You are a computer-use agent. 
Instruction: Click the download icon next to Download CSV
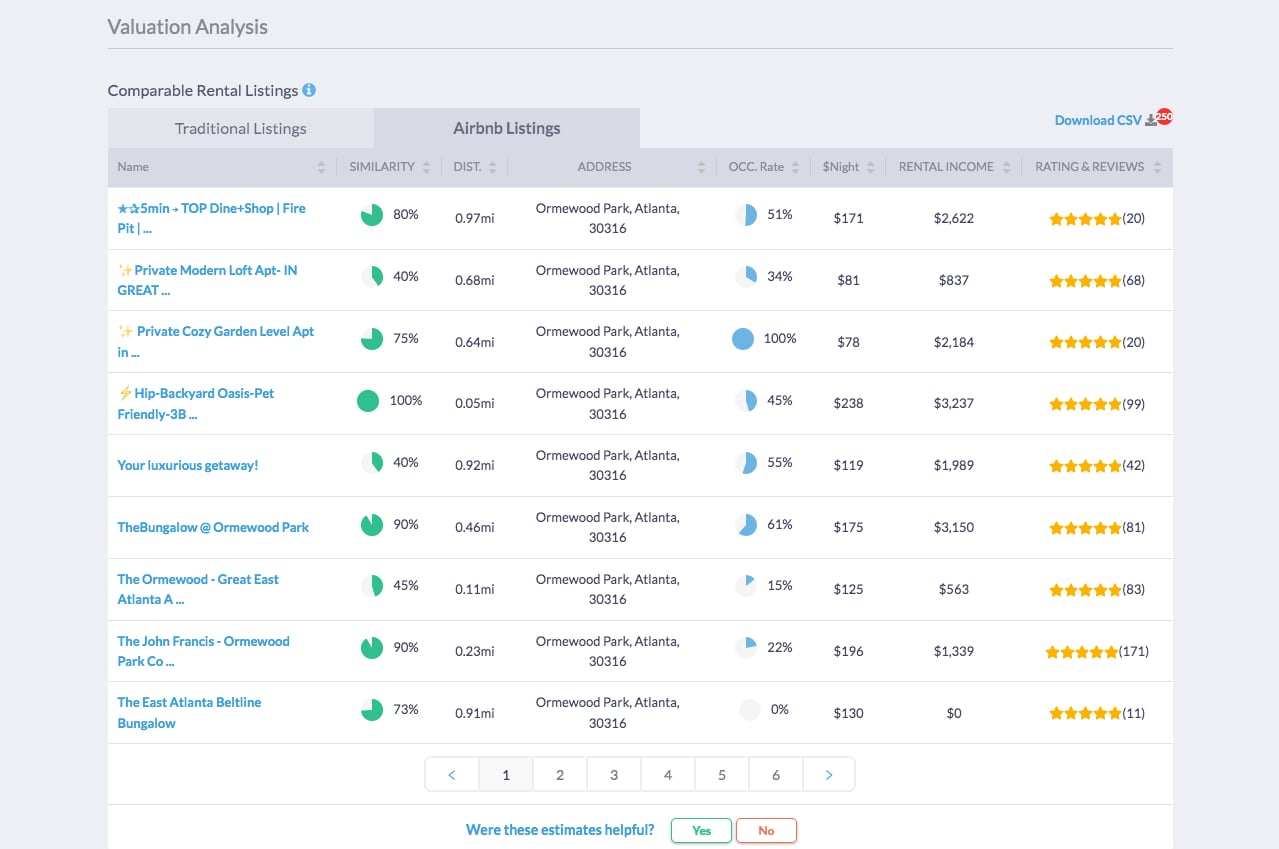[1152, 118]
